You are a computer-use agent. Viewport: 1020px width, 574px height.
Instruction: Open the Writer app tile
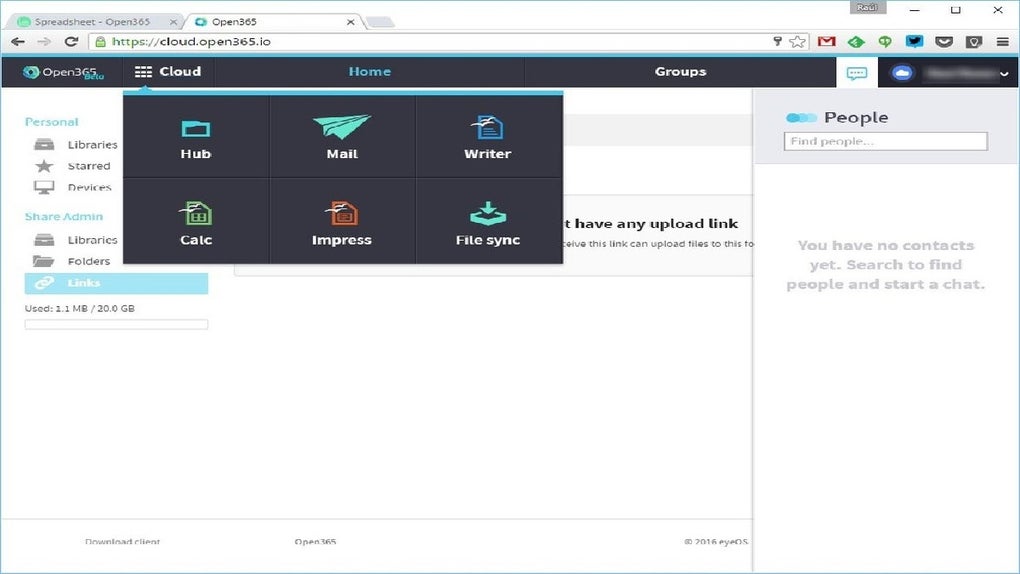[489, 137]
